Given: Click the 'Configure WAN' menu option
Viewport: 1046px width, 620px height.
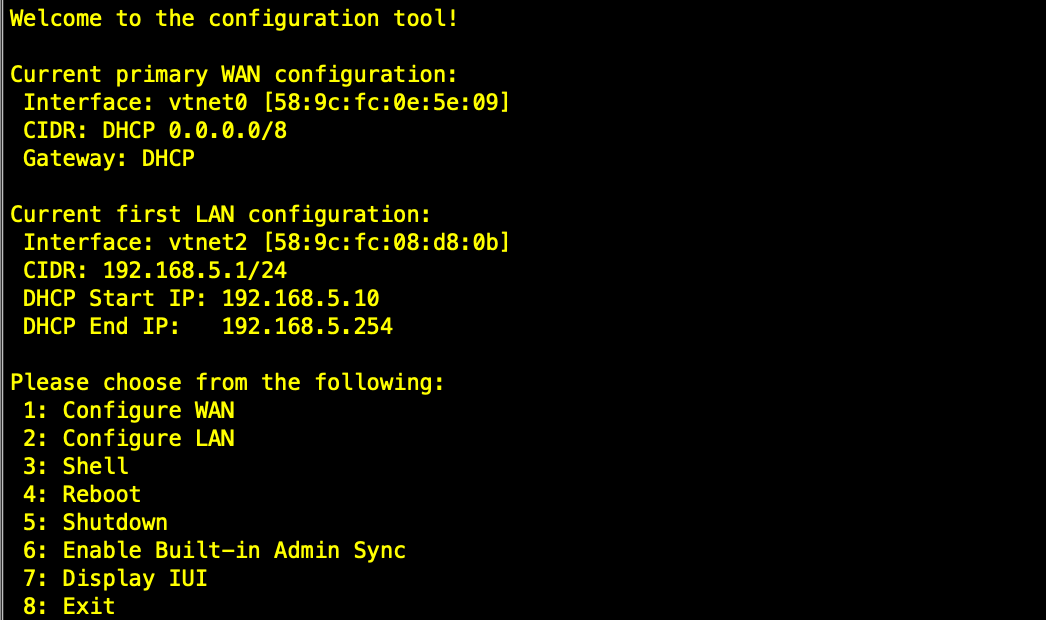Looking at the screenshot, I should [x=148, y=410].
